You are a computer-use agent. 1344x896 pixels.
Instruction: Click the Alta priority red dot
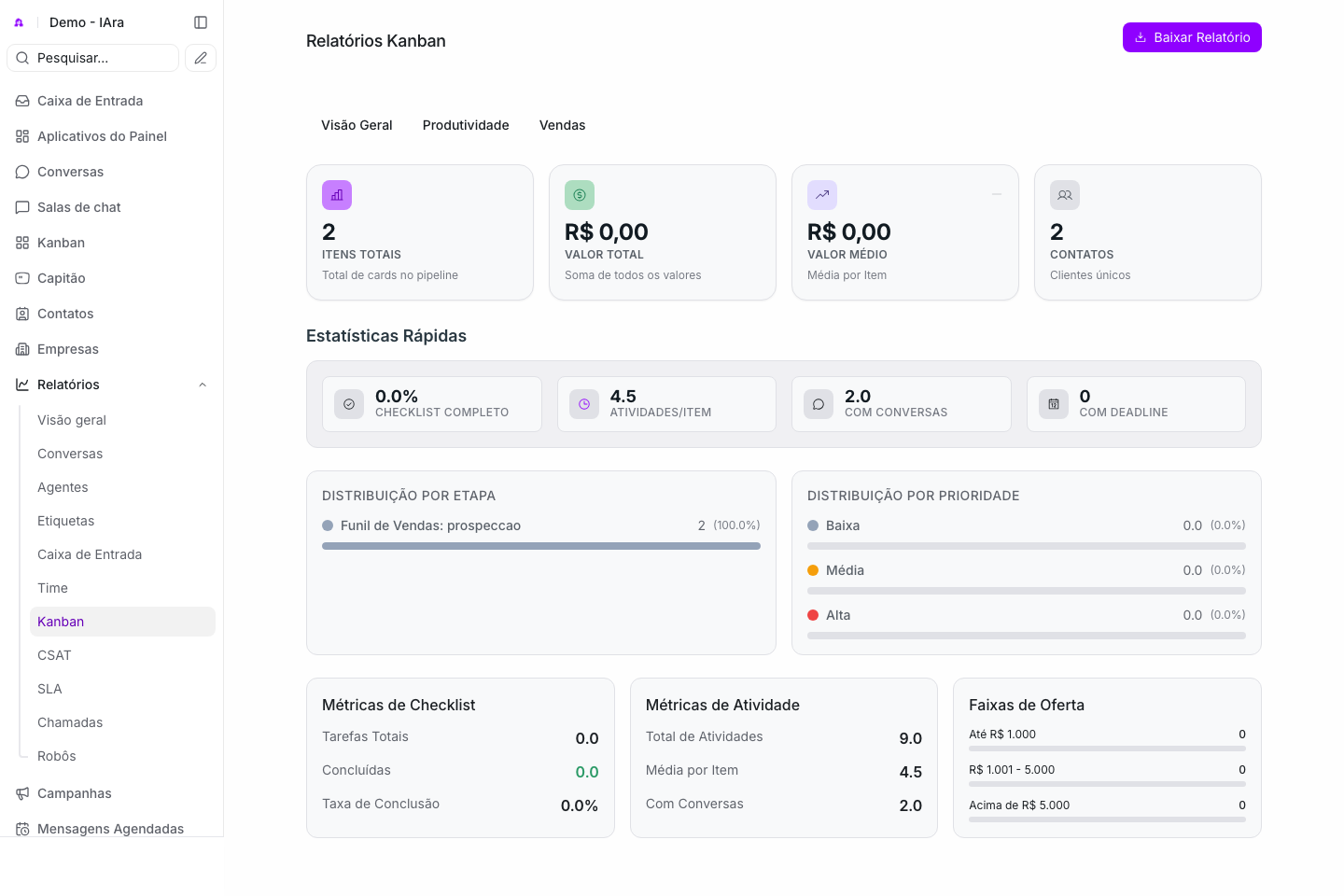point(813,615)
